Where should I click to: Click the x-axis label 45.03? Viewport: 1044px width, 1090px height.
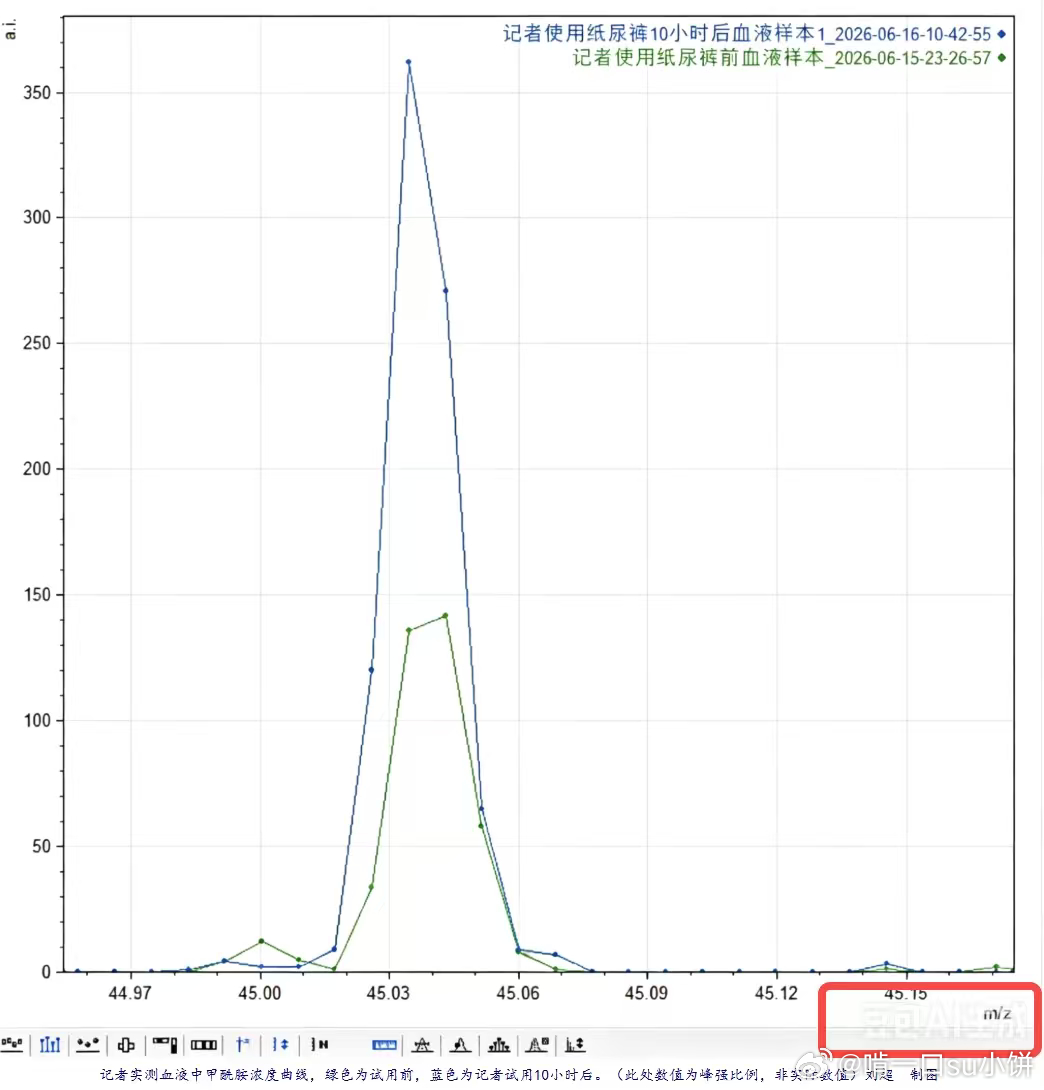[388, 993]
